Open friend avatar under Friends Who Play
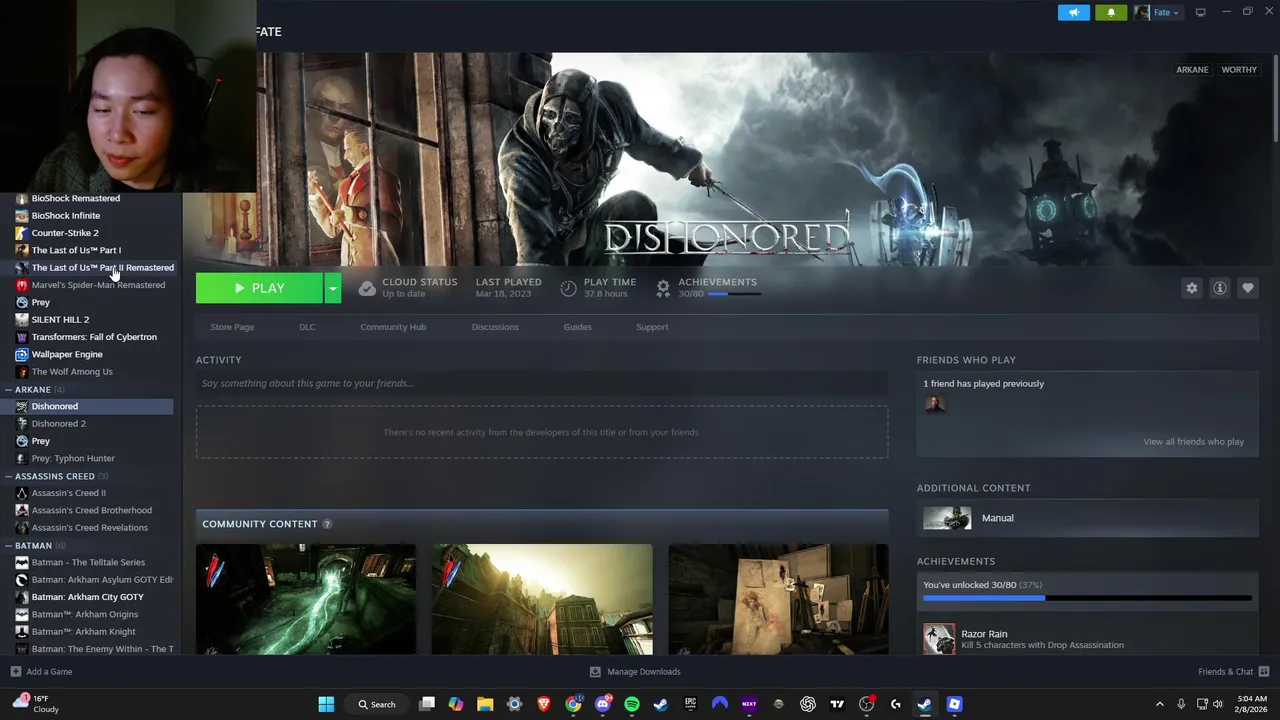Screen dimensions: 1280x720 (x=935, y=404)
